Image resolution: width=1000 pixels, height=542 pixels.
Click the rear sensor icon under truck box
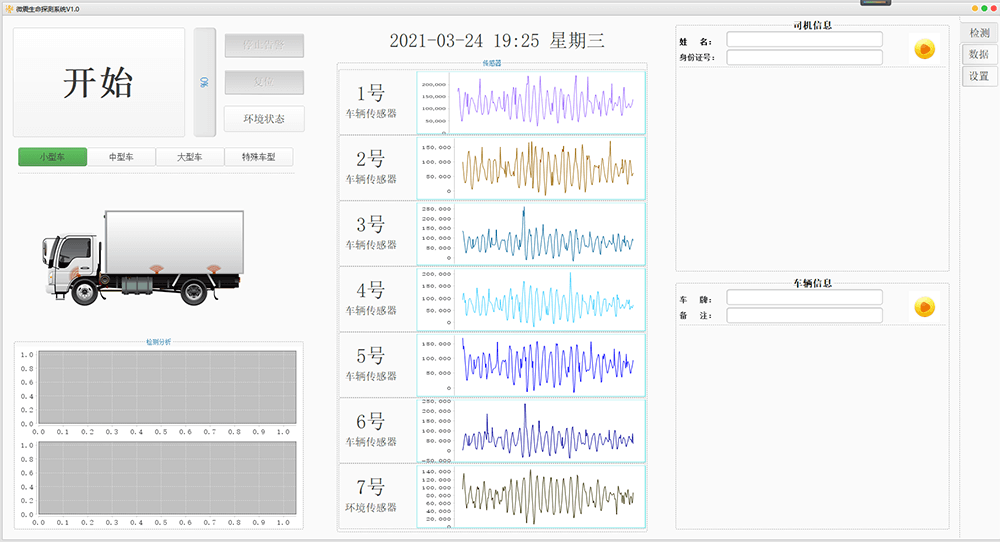click(x=214, y=268)
